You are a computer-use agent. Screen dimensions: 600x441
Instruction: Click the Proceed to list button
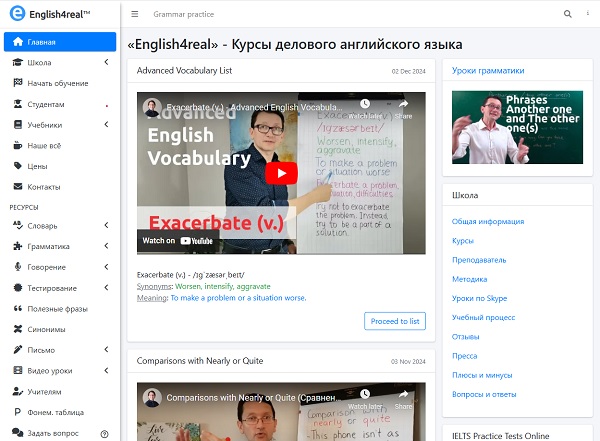point(395,321)
